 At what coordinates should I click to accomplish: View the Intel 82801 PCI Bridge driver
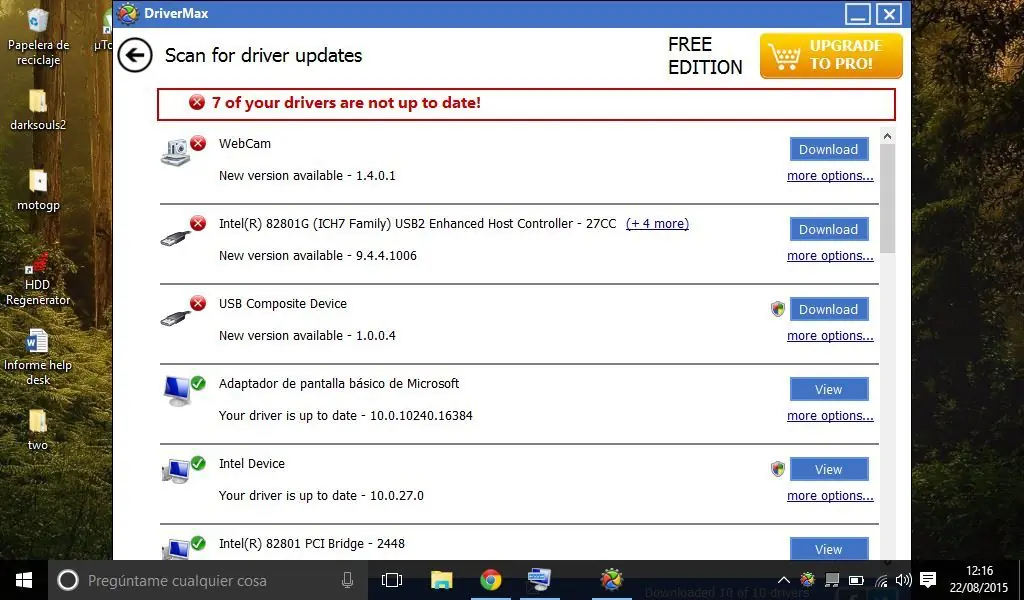[829, 548]
